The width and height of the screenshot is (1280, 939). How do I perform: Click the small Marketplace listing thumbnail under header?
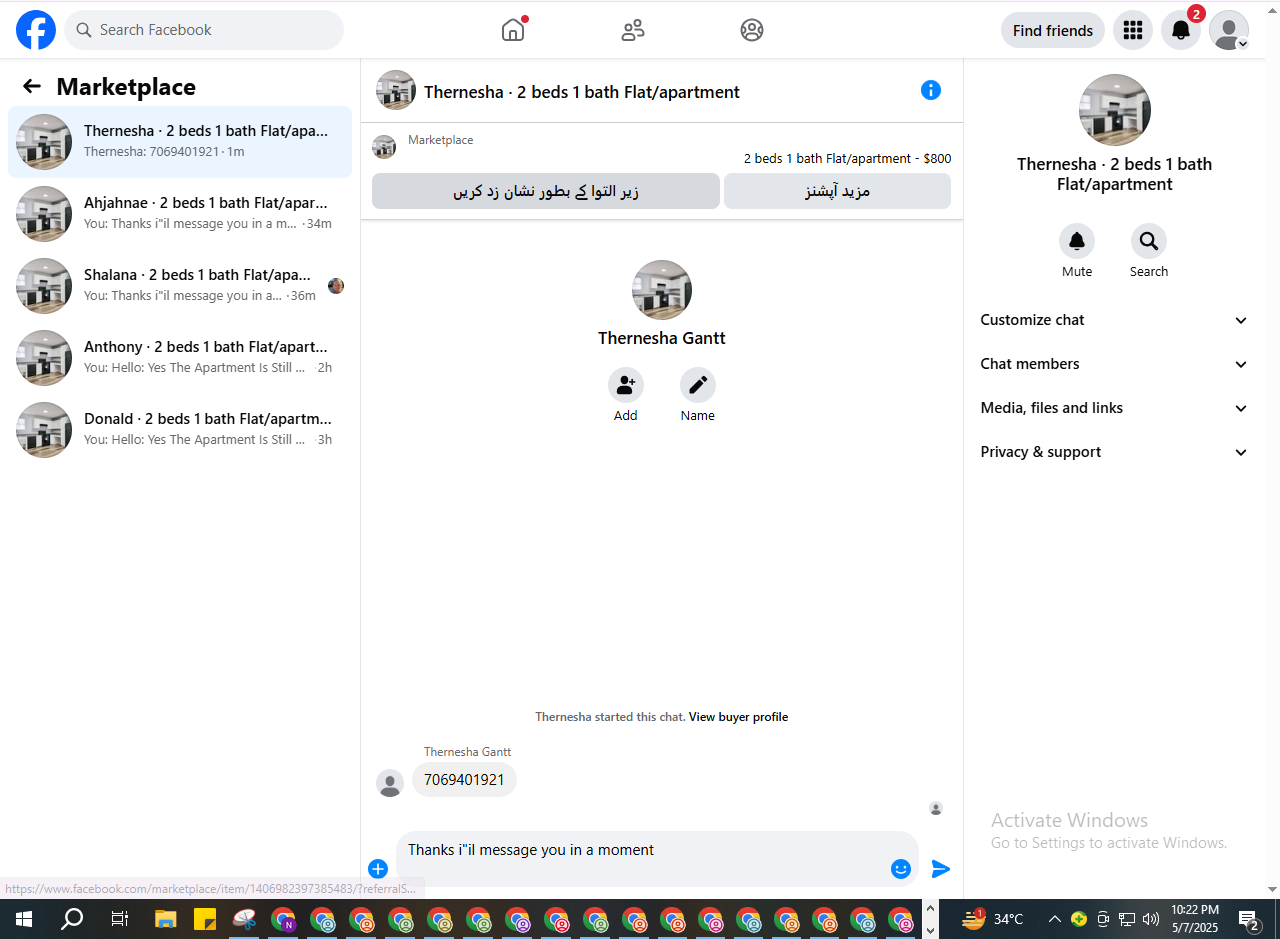pyautogui.click(x=384, y=147)
